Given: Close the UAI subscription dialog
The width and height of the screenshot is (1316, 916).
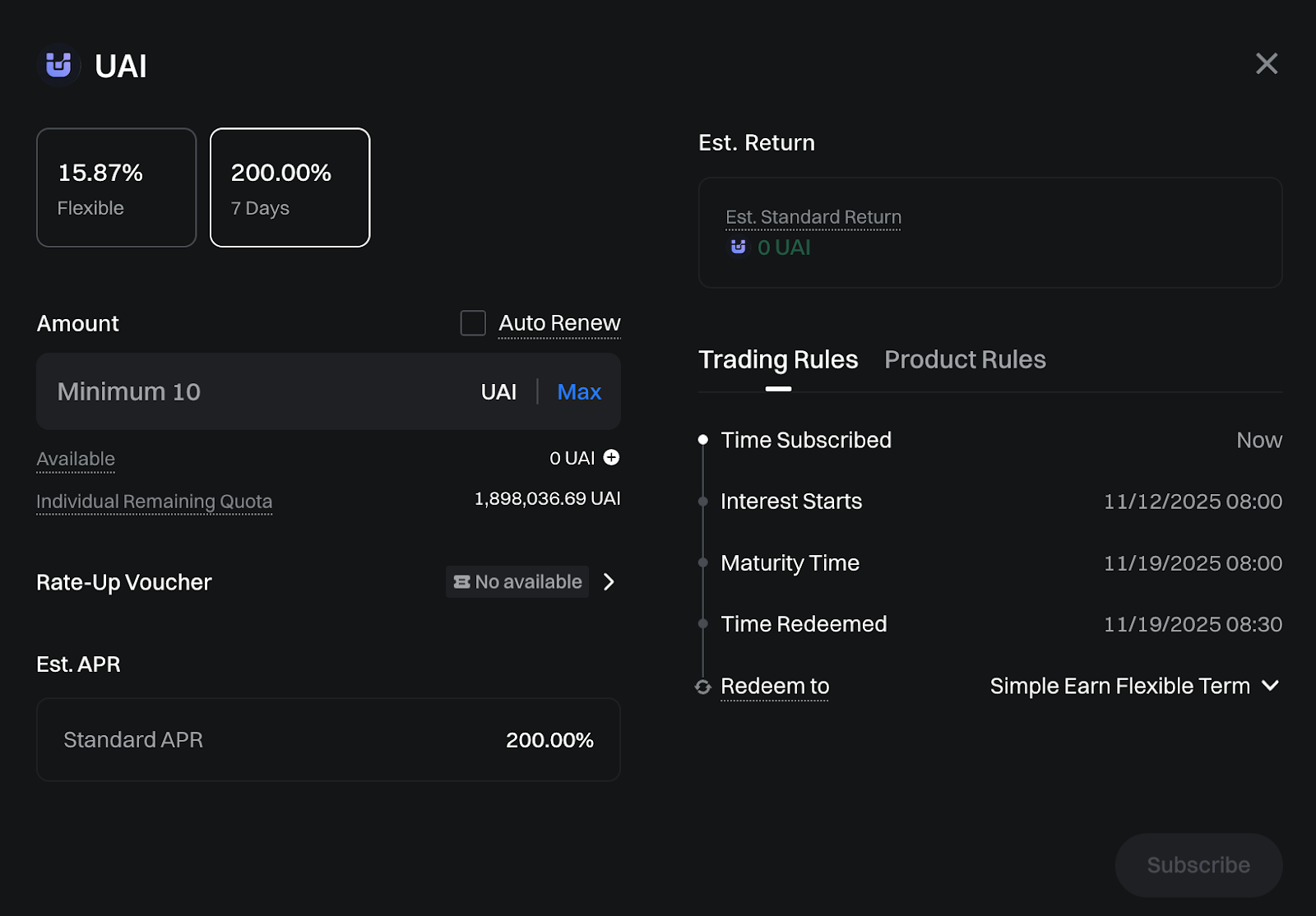Looking at the screenshot, I should [x=1266, y=63].
